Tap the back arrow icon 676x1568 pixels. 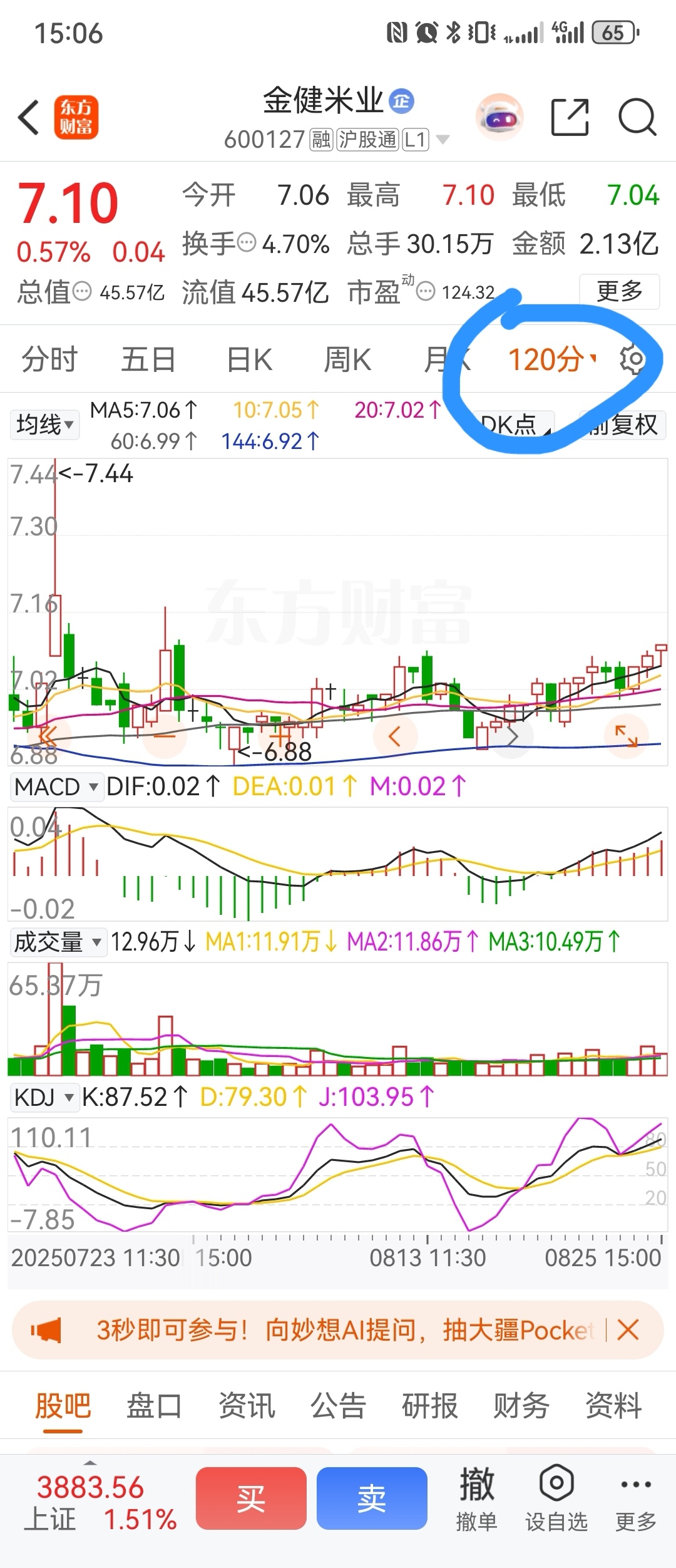pos(29,117)
